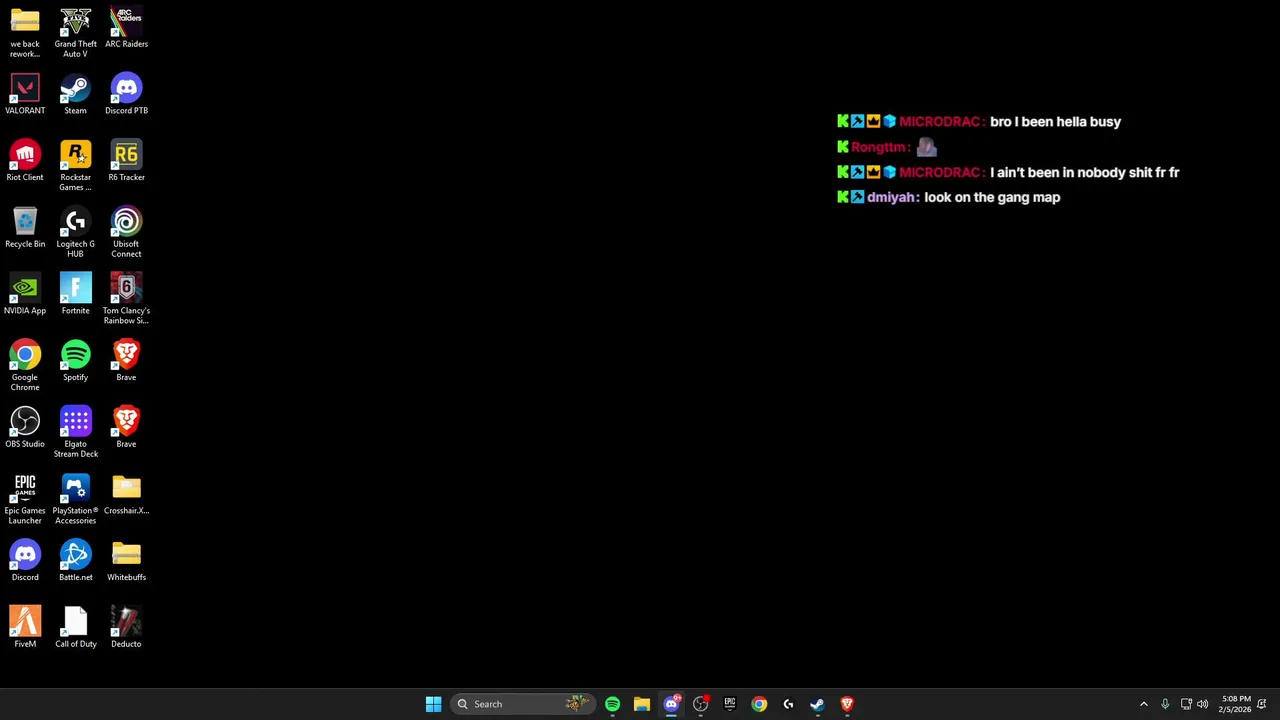Open the volume tray icon
1280x720 pixels.
coord(1202,704)
